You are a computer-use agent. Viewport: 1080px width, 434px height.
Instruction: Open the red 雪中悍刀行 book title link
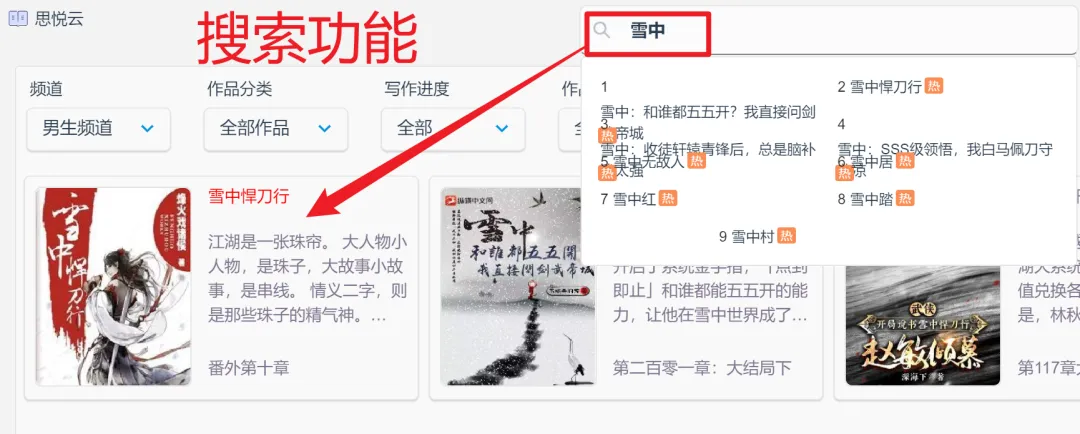(x=249, y=196)
